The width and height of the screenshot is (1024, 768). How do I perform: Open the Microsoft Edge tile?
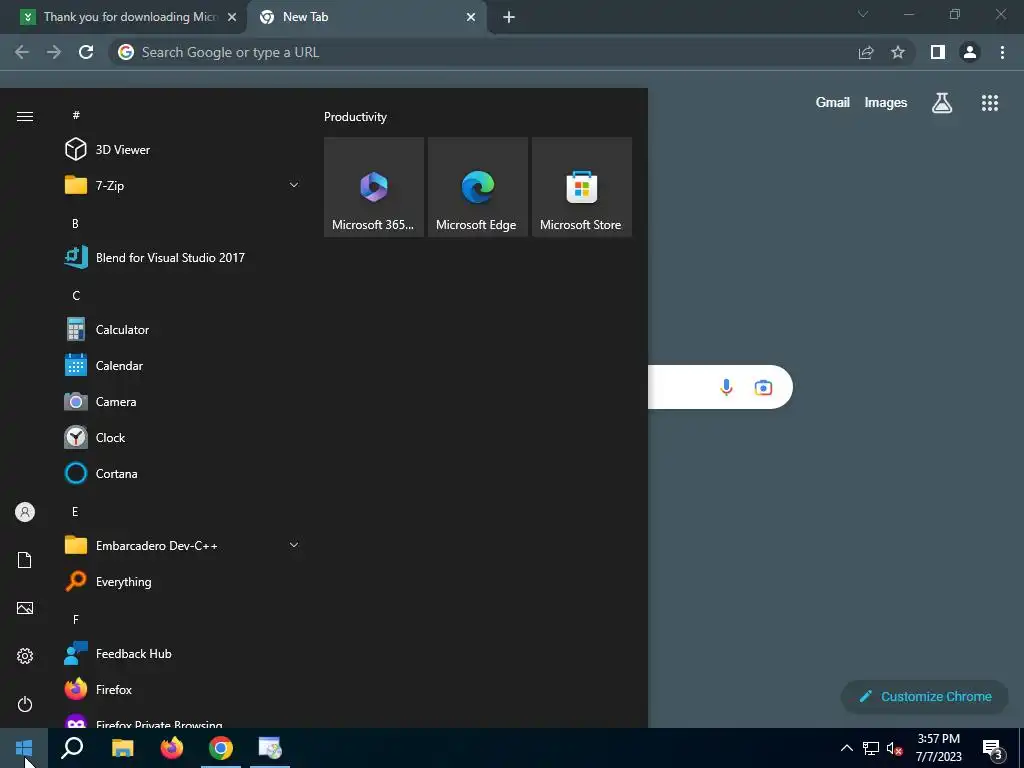[x=477, y=187]
